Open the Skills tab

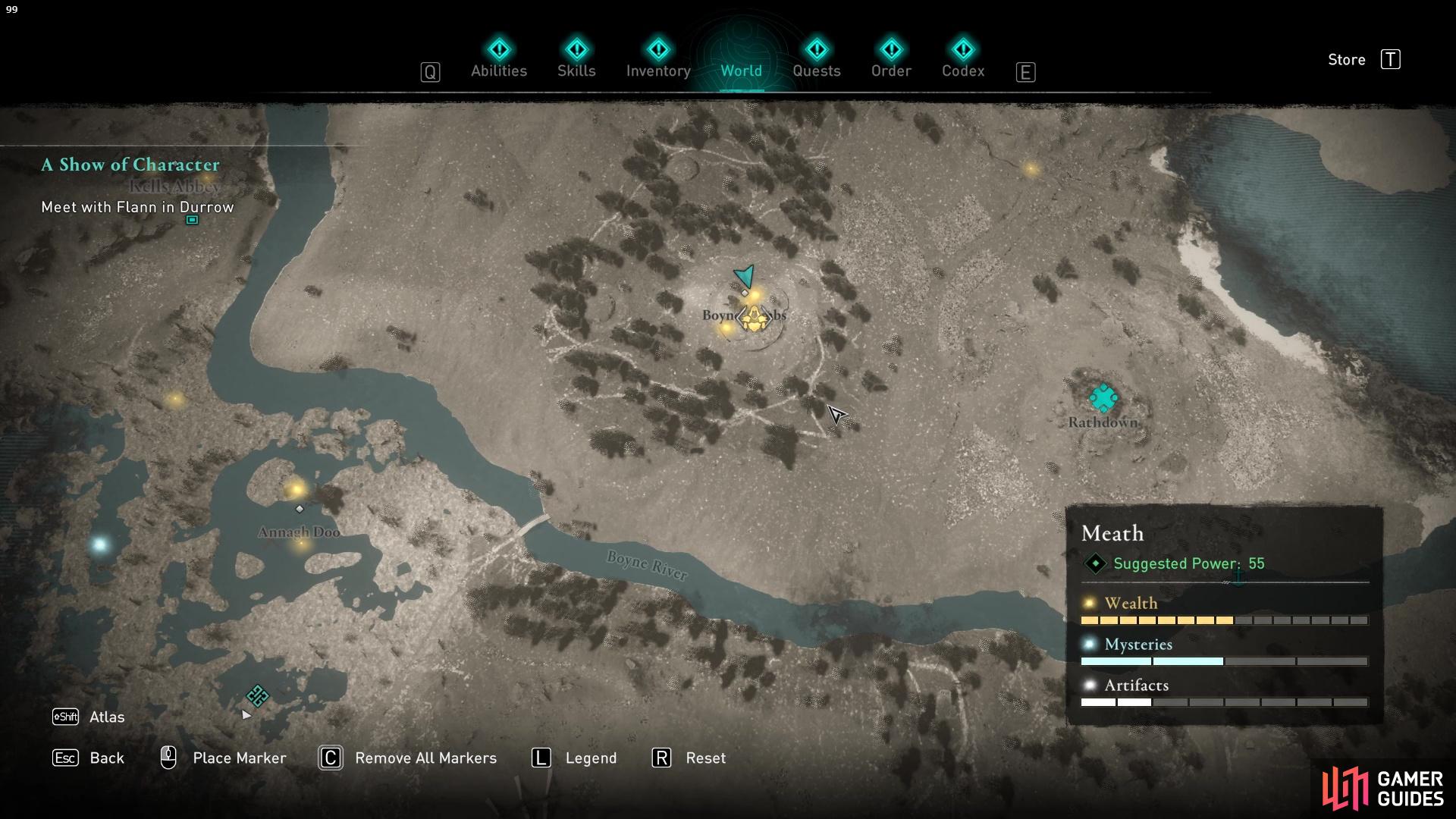pos(576,71)
